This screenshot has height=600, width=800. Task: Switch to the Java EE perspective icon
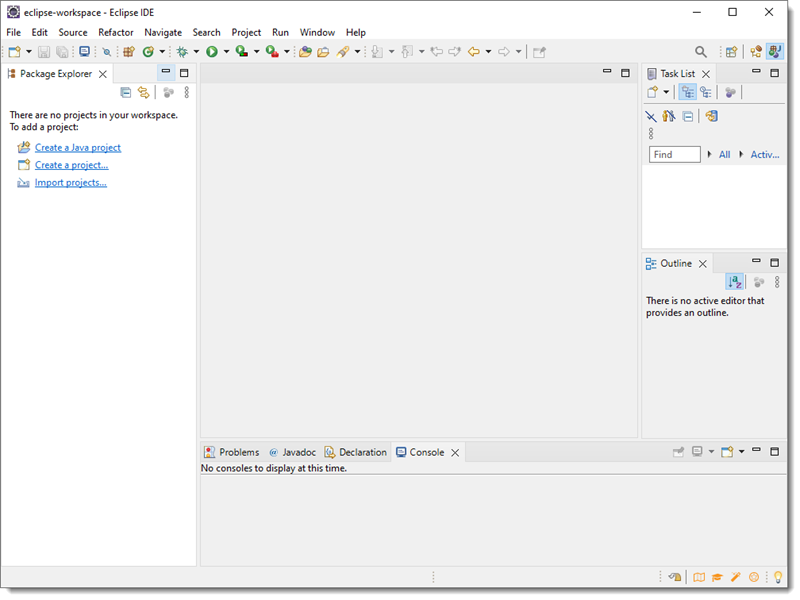click(756, 52)
